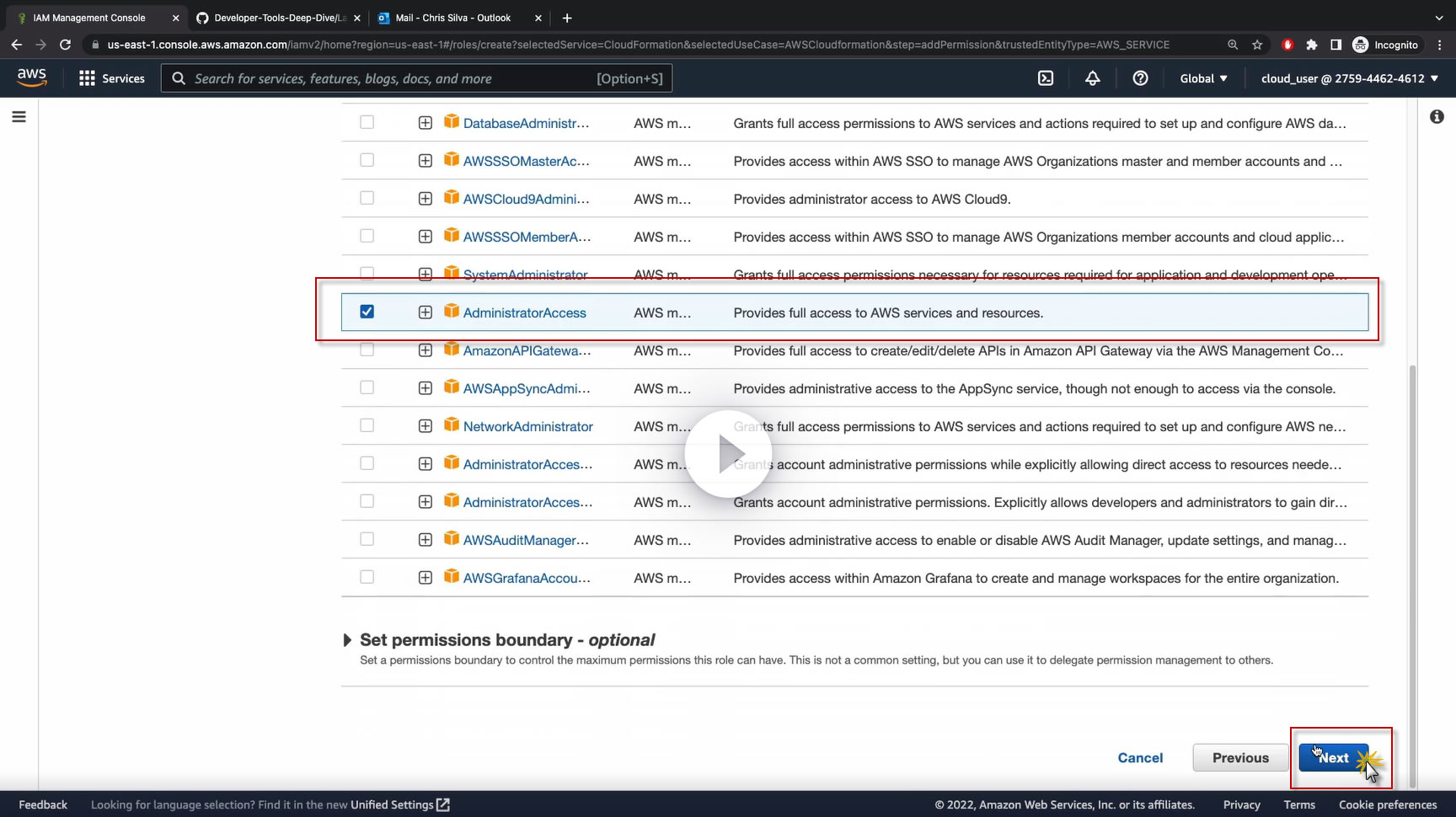The width and height of the screenshot is (1456, 817).
Task: Open the Services grid menu
Action: (112, 78)
